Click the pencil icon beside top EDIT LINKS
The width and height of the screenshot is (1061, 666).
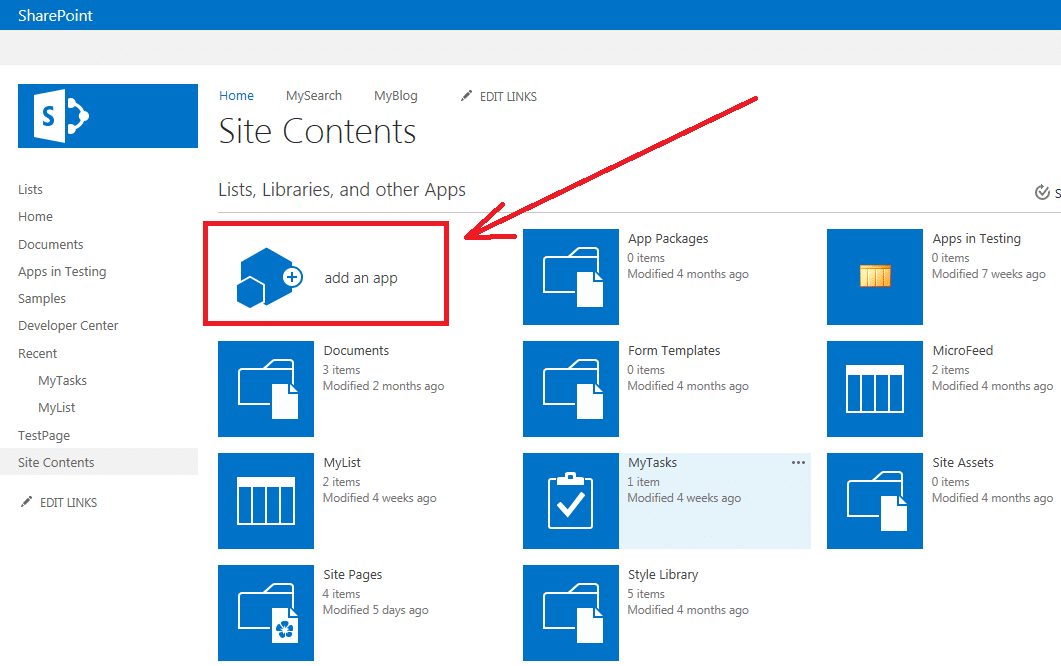(466, 96)
